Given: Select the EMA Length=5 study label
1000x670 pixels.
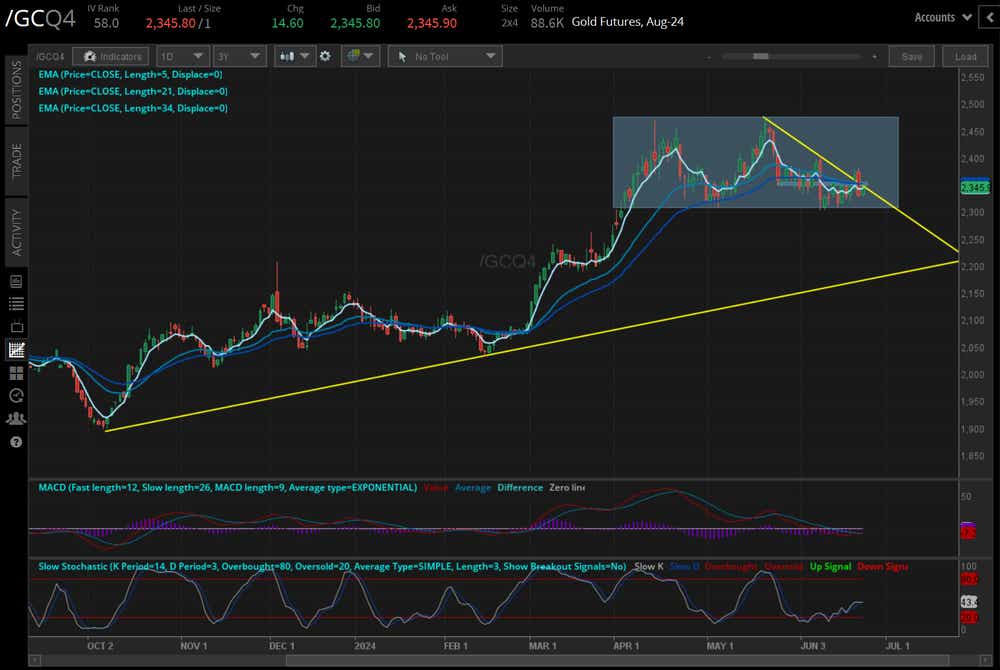Looking at the screenshot, I should 130,75.
